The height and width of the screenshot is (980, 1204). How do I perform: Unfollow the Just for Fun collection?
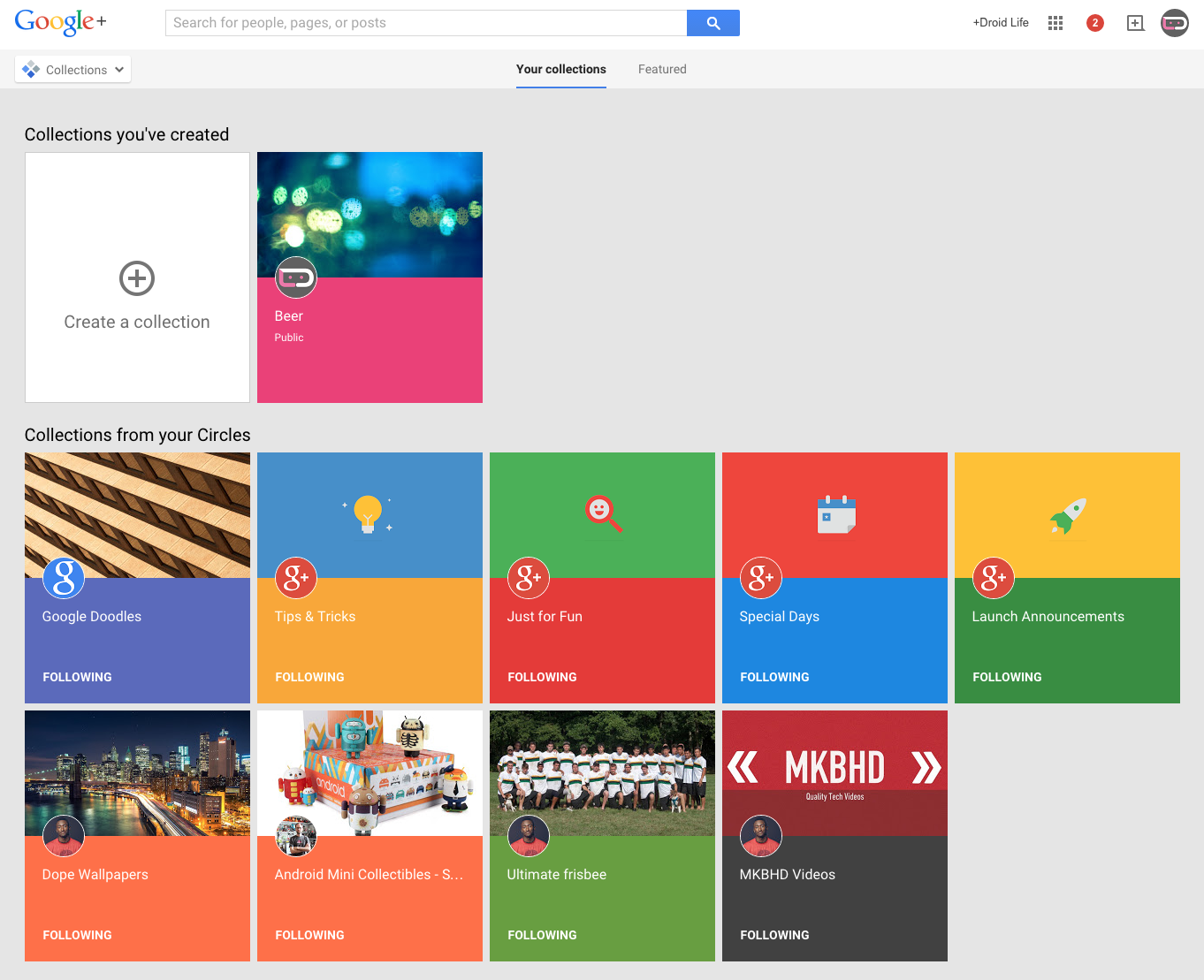542,677
